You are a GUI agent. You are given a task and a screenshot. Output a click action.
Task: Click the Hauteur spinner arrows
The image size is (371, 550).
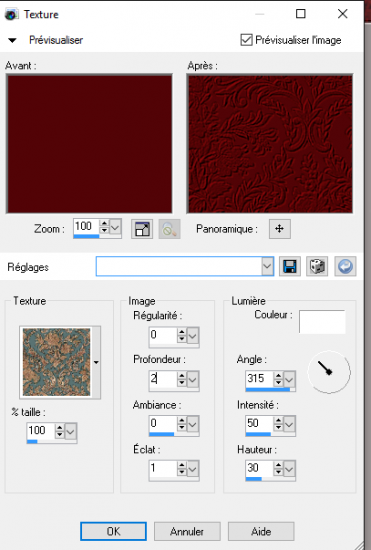tap(278, 469)
